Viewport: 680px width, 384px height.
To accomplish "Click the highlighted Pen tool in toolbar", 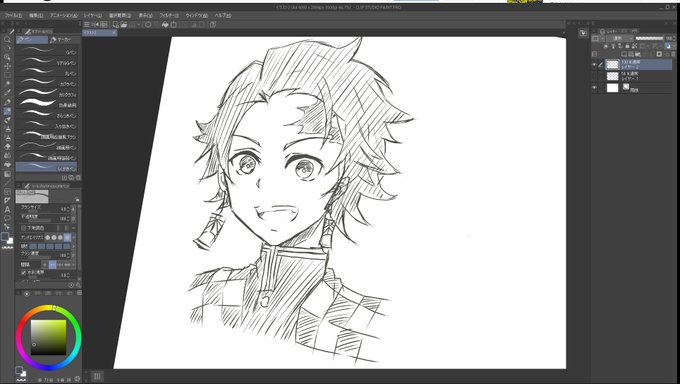I will click(7, 111).
